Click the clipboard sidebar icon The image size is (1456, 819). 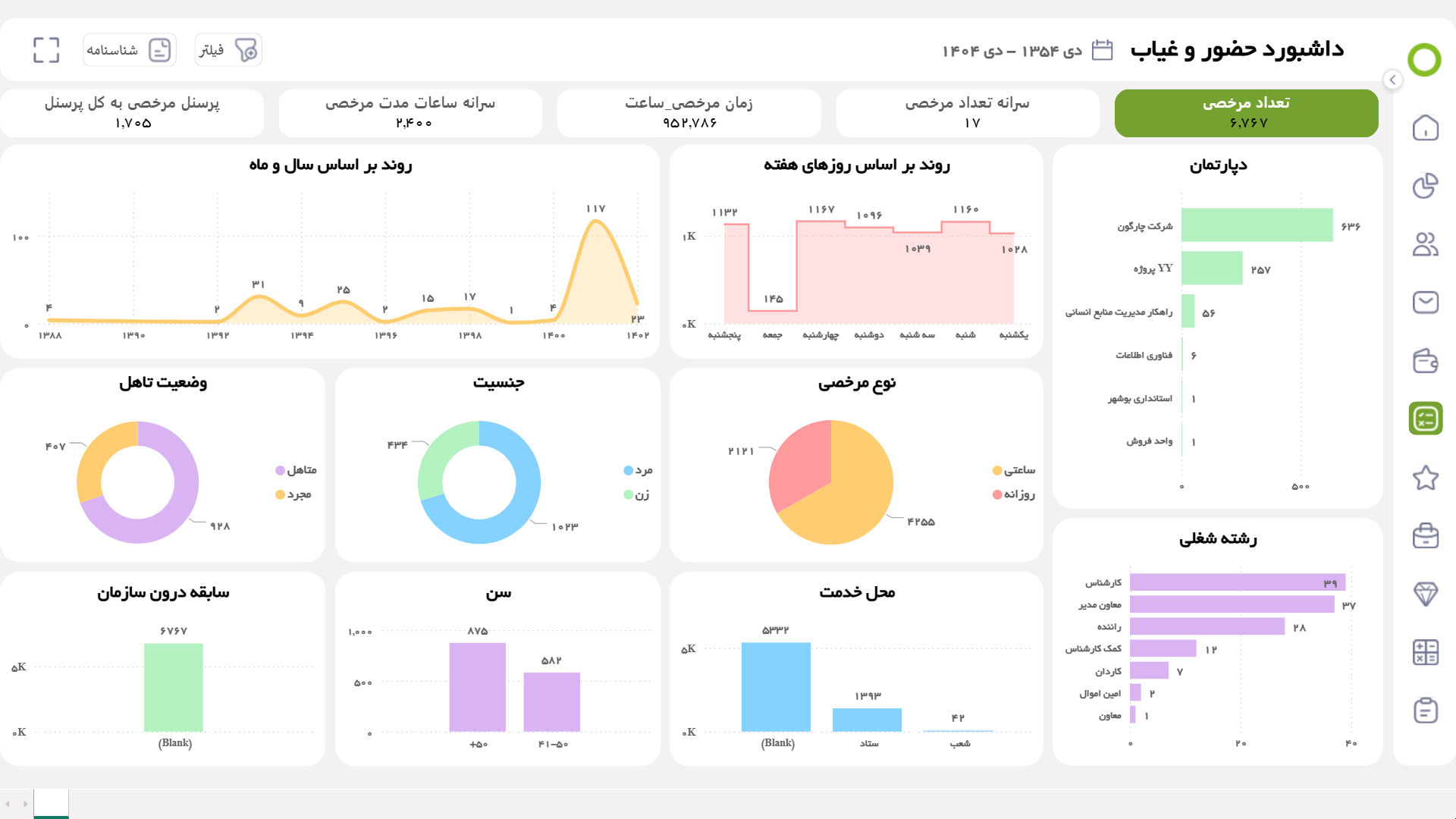coord(1425,711)
